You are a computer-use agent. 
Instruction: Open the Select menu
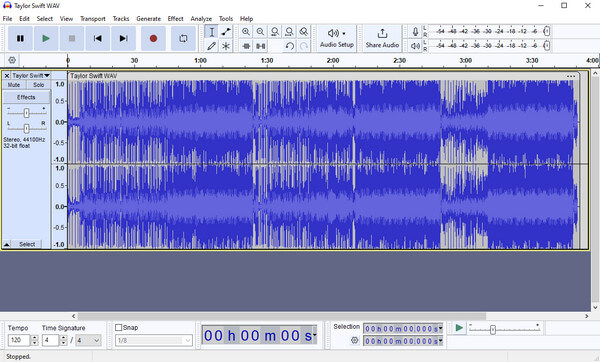coord(45,18)
